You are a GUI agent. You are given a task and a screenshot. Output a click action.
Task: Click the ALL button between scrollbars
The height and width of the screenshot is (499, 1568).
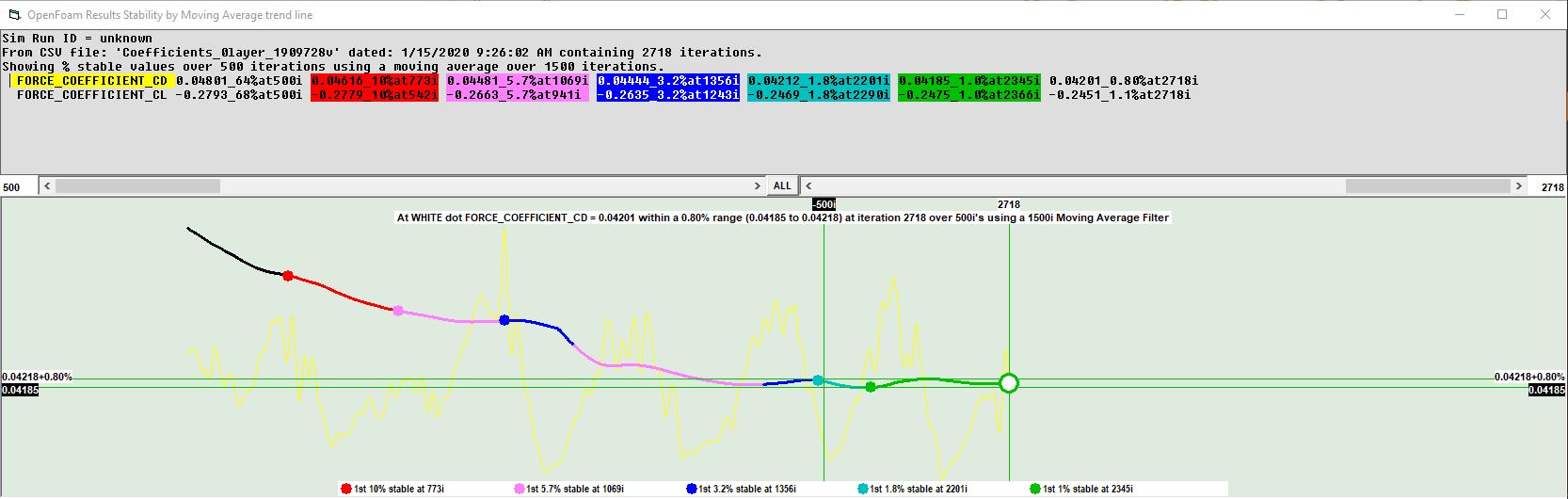[782, 185]
